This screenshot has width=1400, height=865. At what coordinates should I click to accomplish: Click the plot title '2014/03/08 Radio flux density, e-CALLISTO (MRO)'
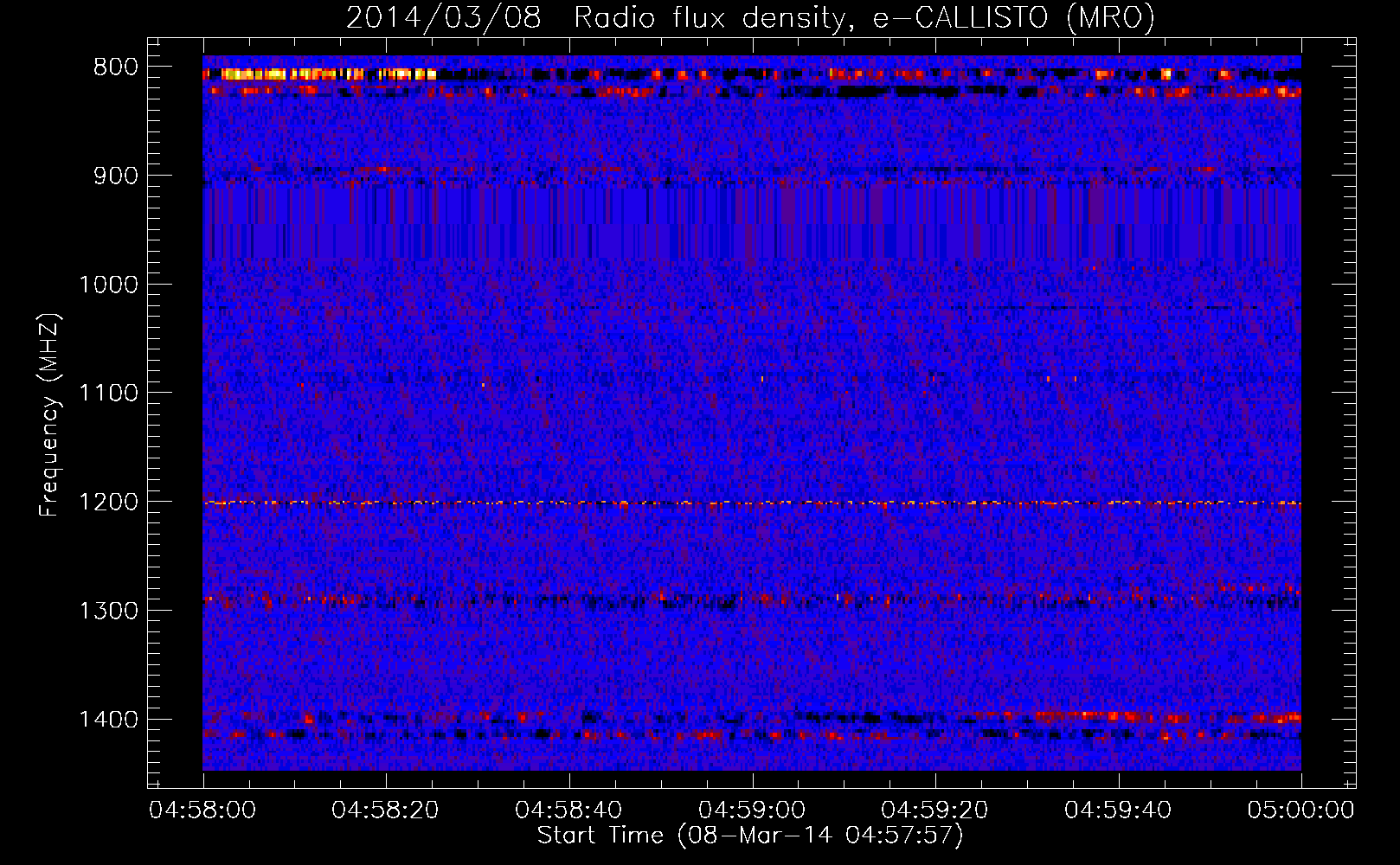point(750,18)
